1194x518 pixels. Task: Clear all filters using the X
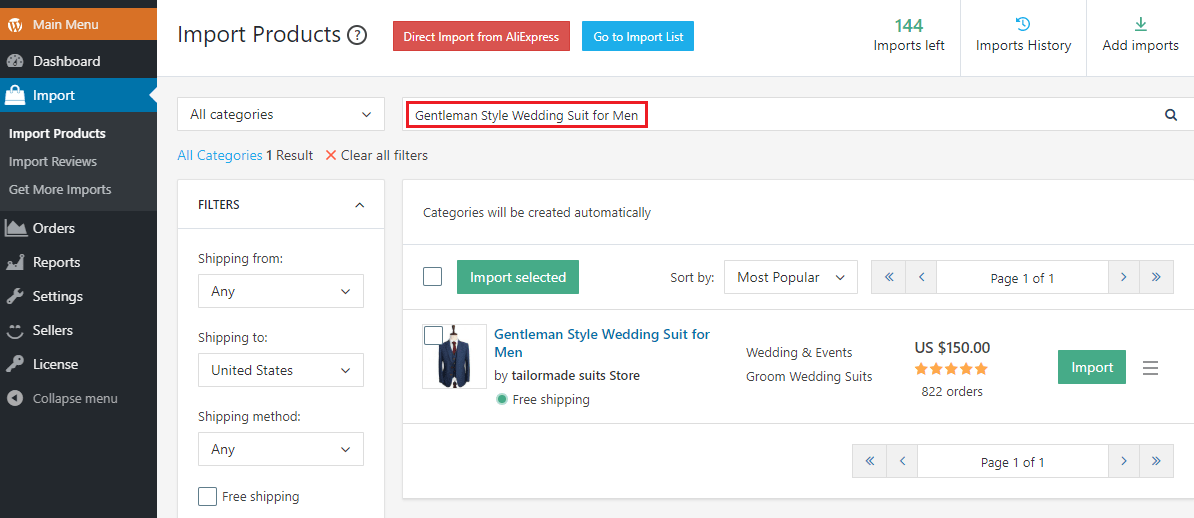tap(331, 155)
